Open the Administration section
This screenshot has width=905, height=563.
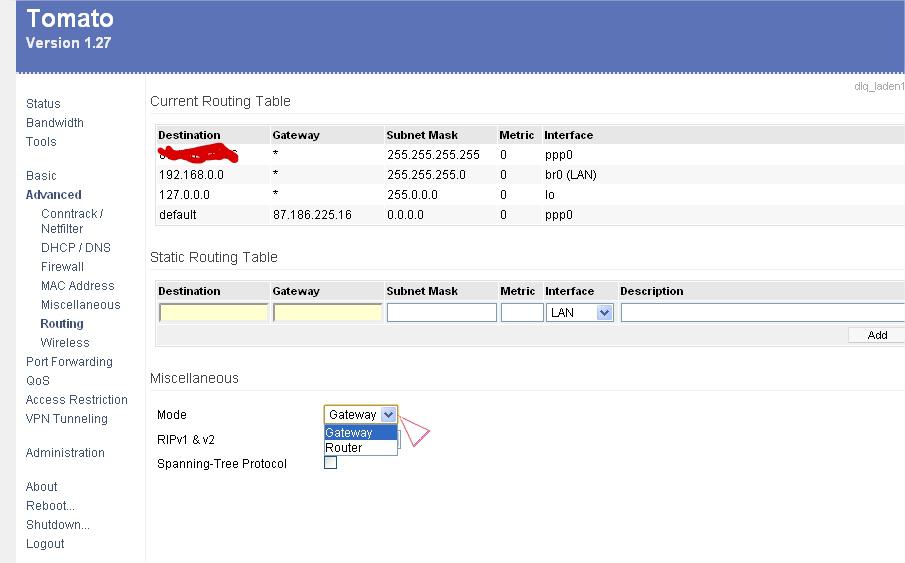click(x=65, y=453)
